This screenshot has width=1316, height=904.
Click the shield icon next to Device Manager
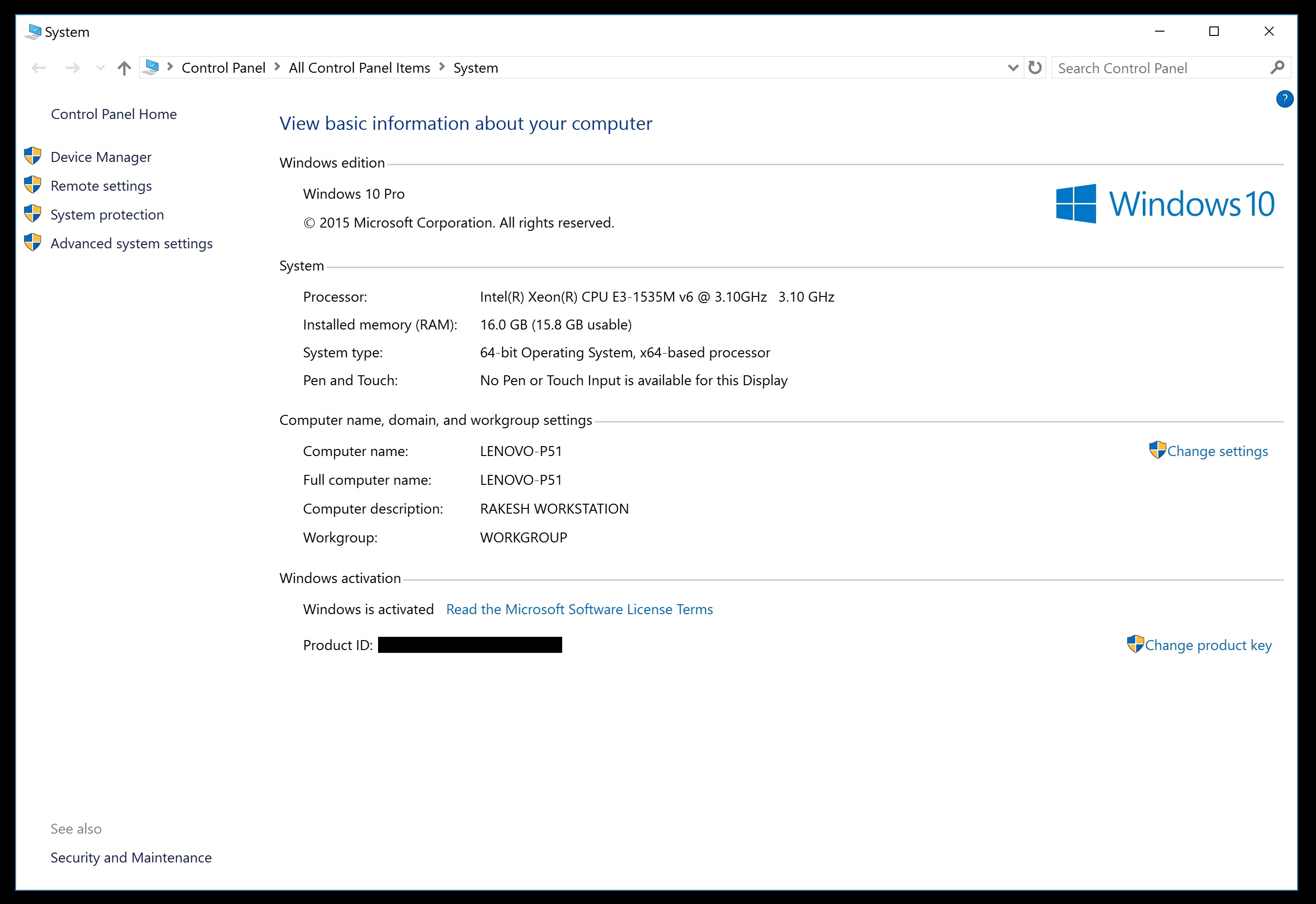[33, 156]
